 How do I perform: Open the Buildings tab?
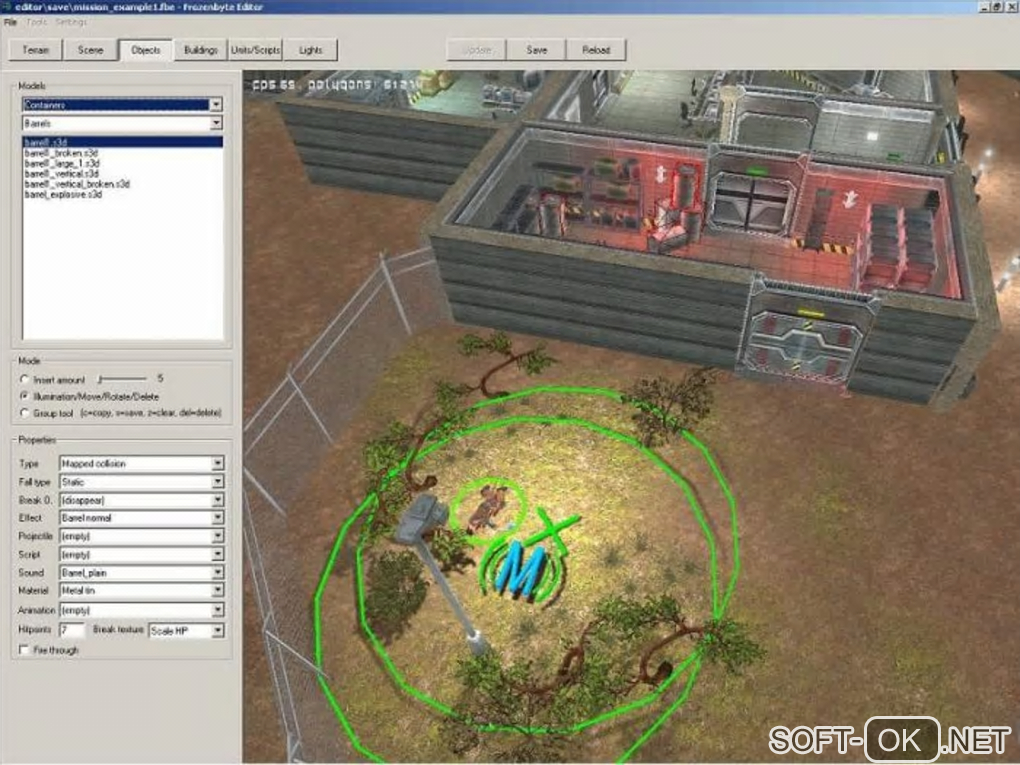pos(200,50)
